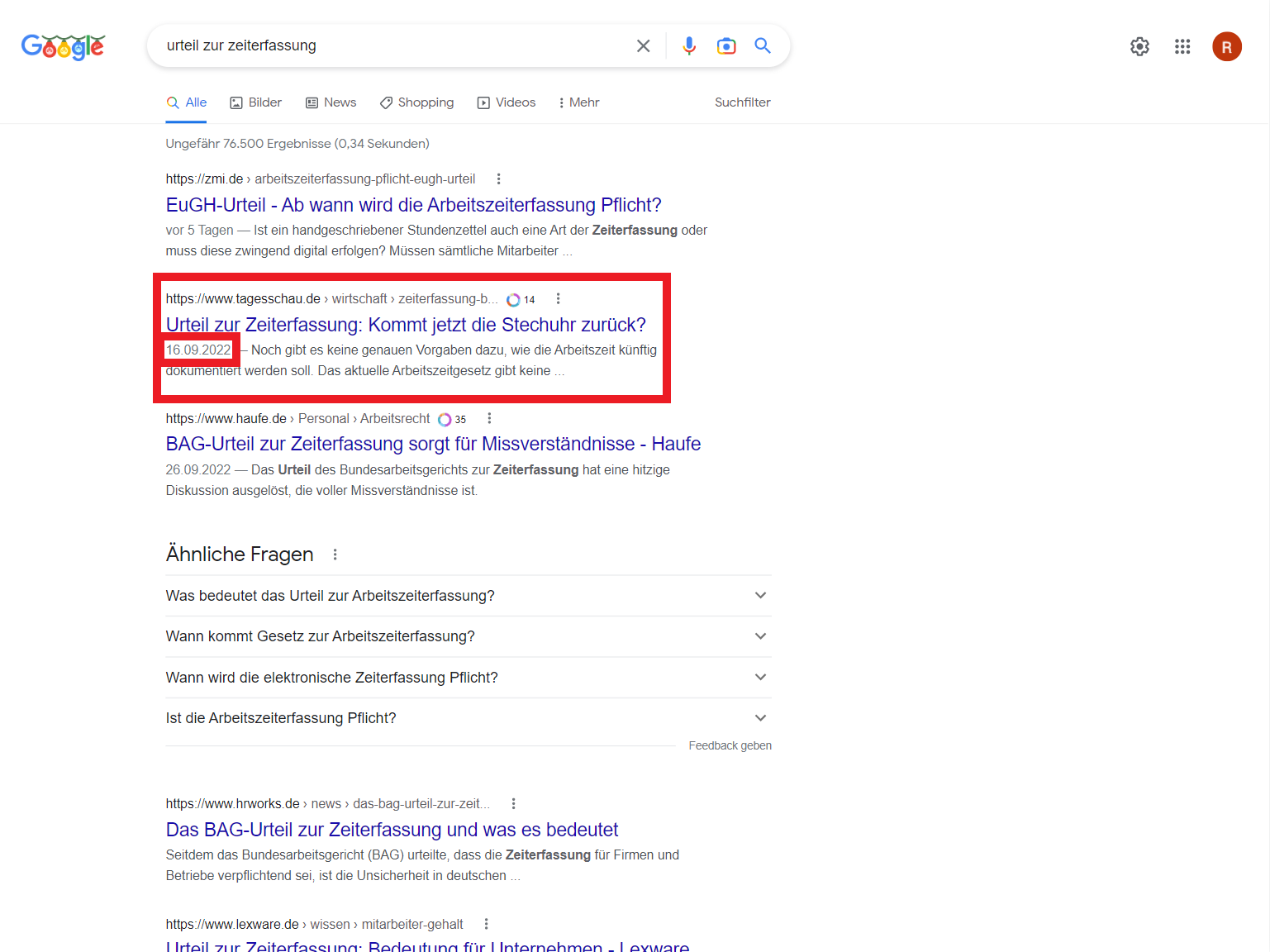Click the tagesschau.de URL breadcrumb
This screenshot has width=1270, height=952.
pos(331,298)
